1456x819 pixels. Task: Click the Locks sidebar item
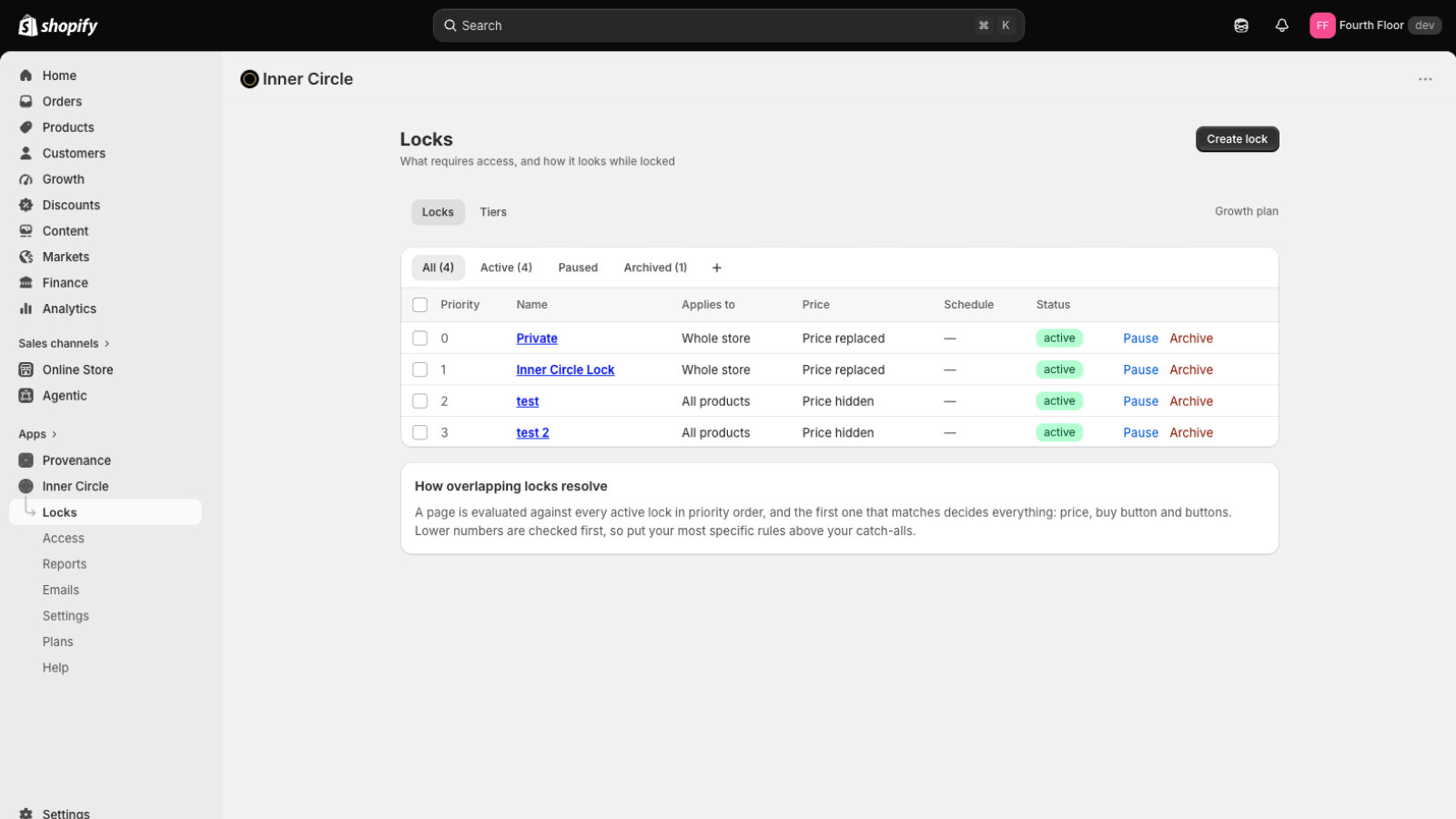click(106, 512)
